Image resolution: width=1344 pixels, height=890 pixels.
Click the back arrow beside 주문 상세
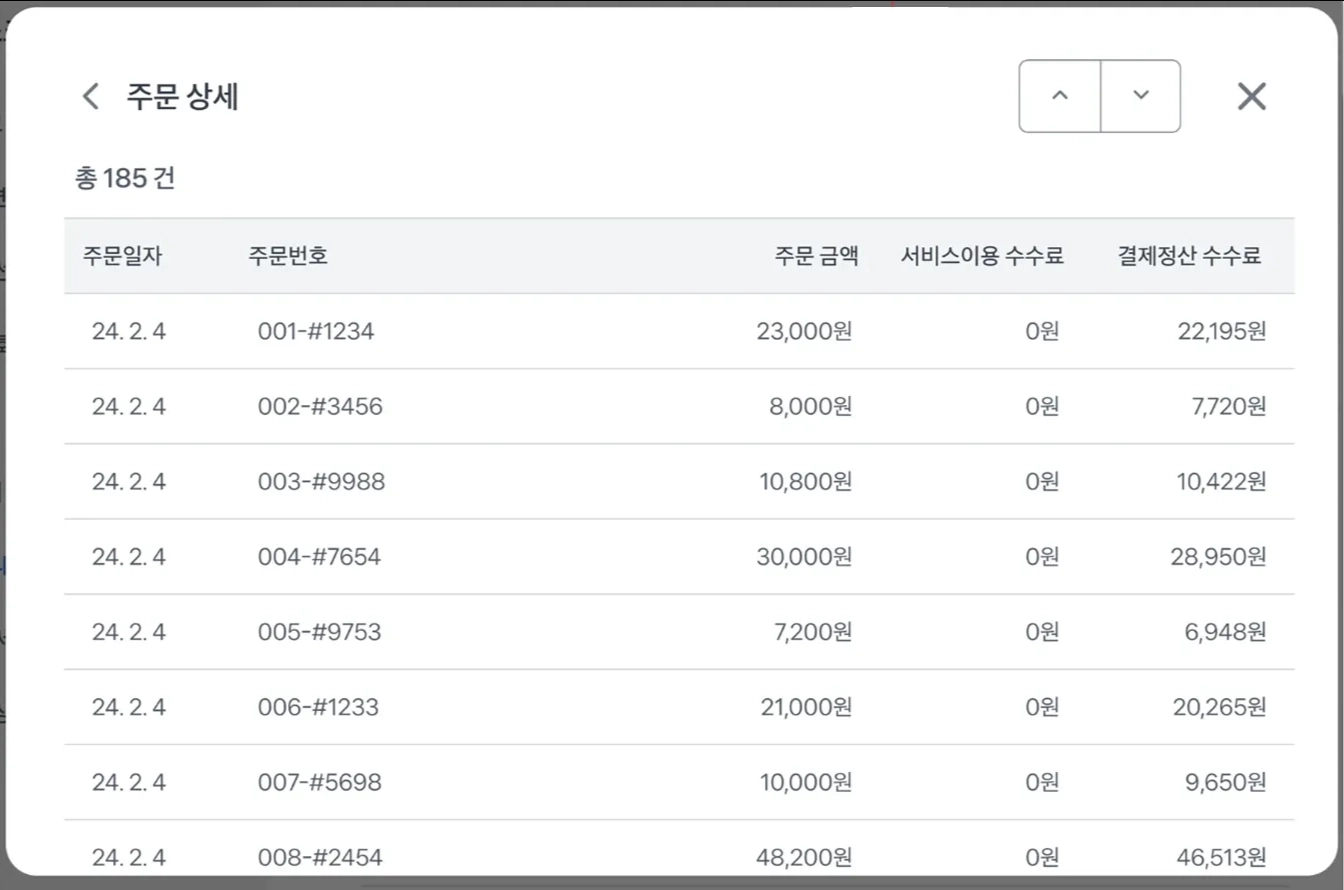(x=91, y=97)
